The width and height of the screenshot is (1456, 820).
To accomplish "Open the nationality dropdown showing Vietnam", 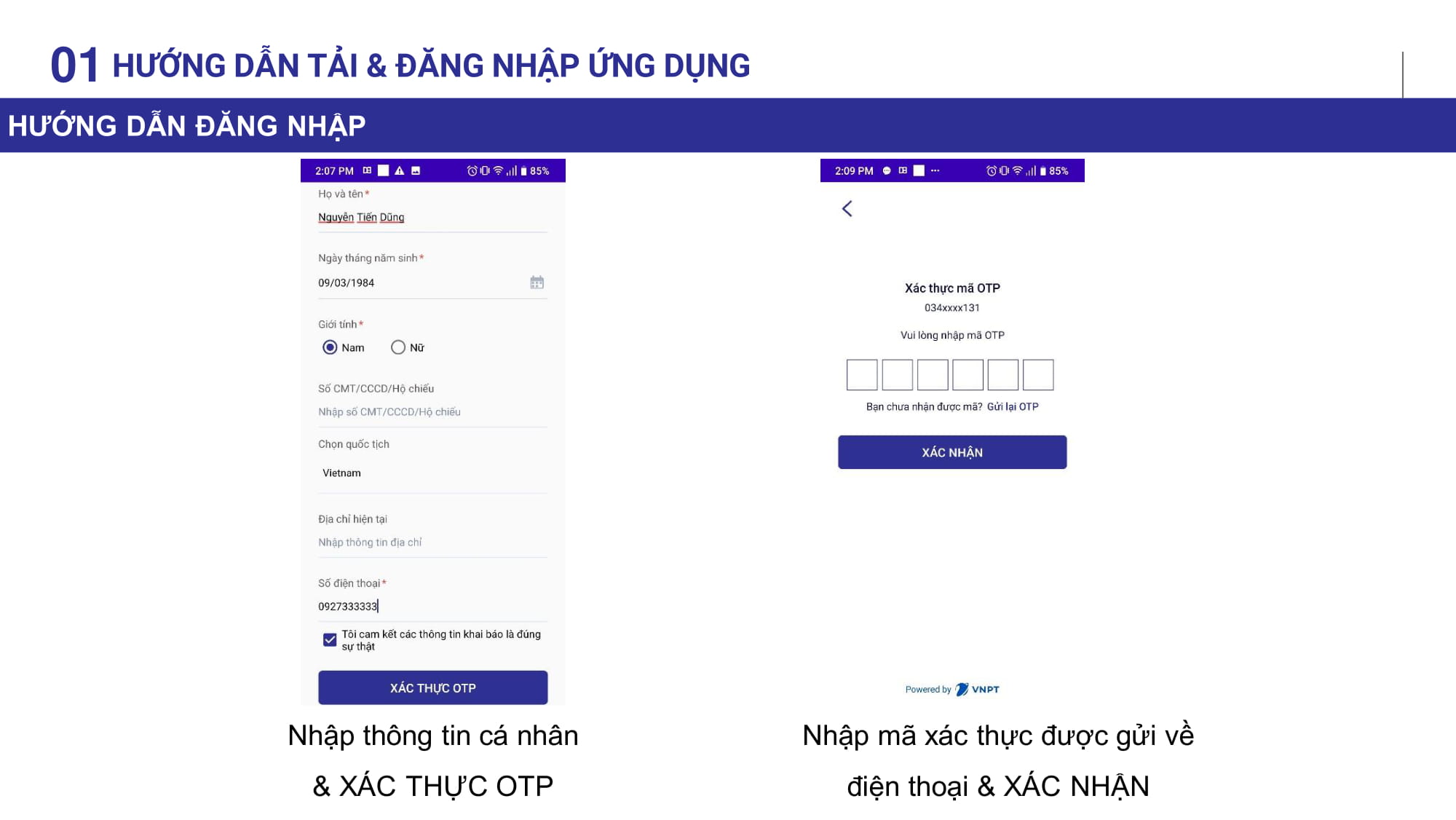I will [x=432, y=473].
